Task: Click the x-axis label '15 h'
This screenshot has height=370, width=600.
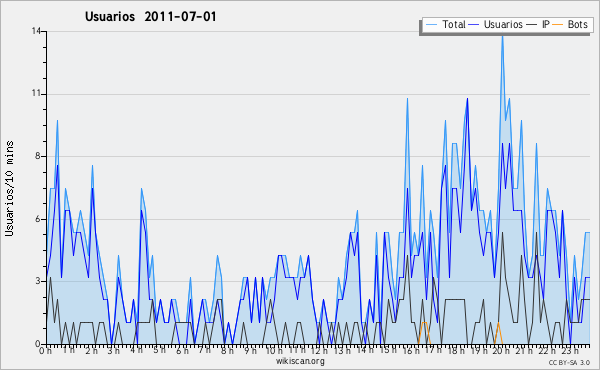Action: (388, 350)
